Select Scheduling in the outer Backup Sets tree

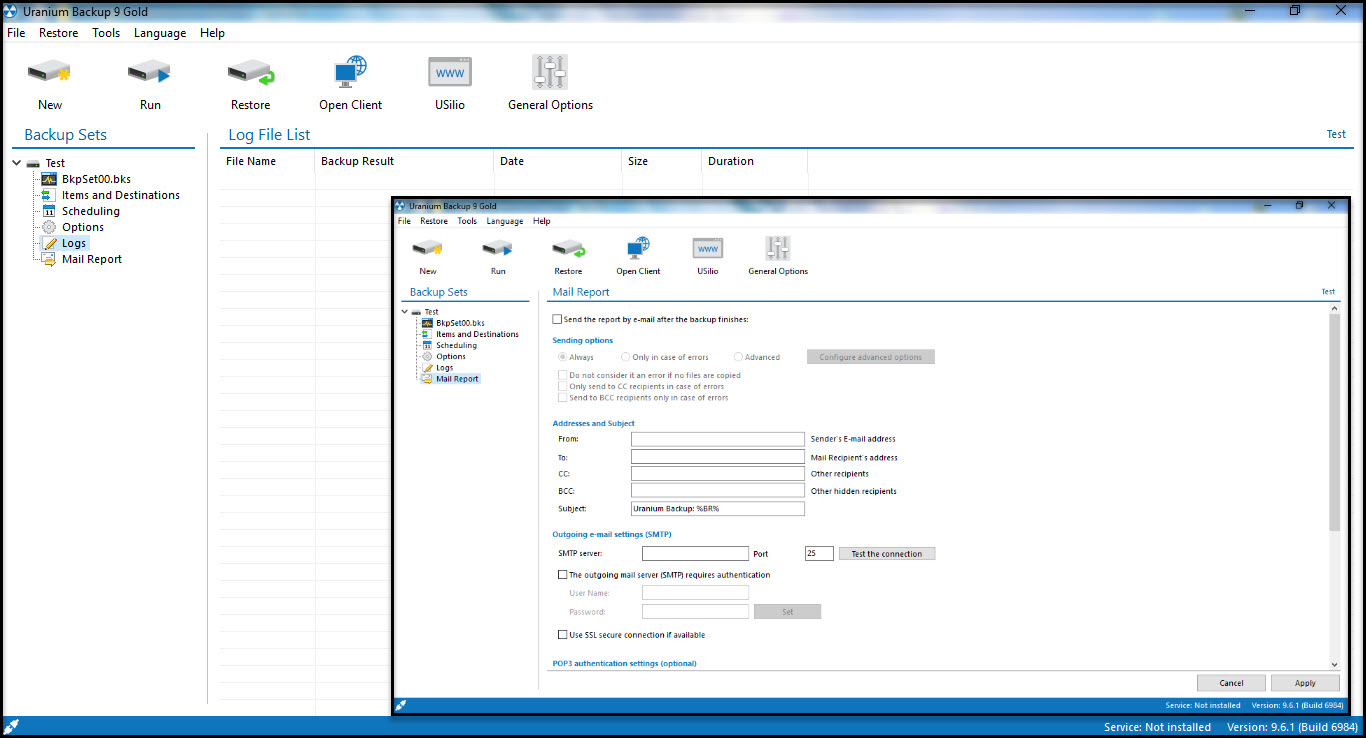tap(90, 211)
